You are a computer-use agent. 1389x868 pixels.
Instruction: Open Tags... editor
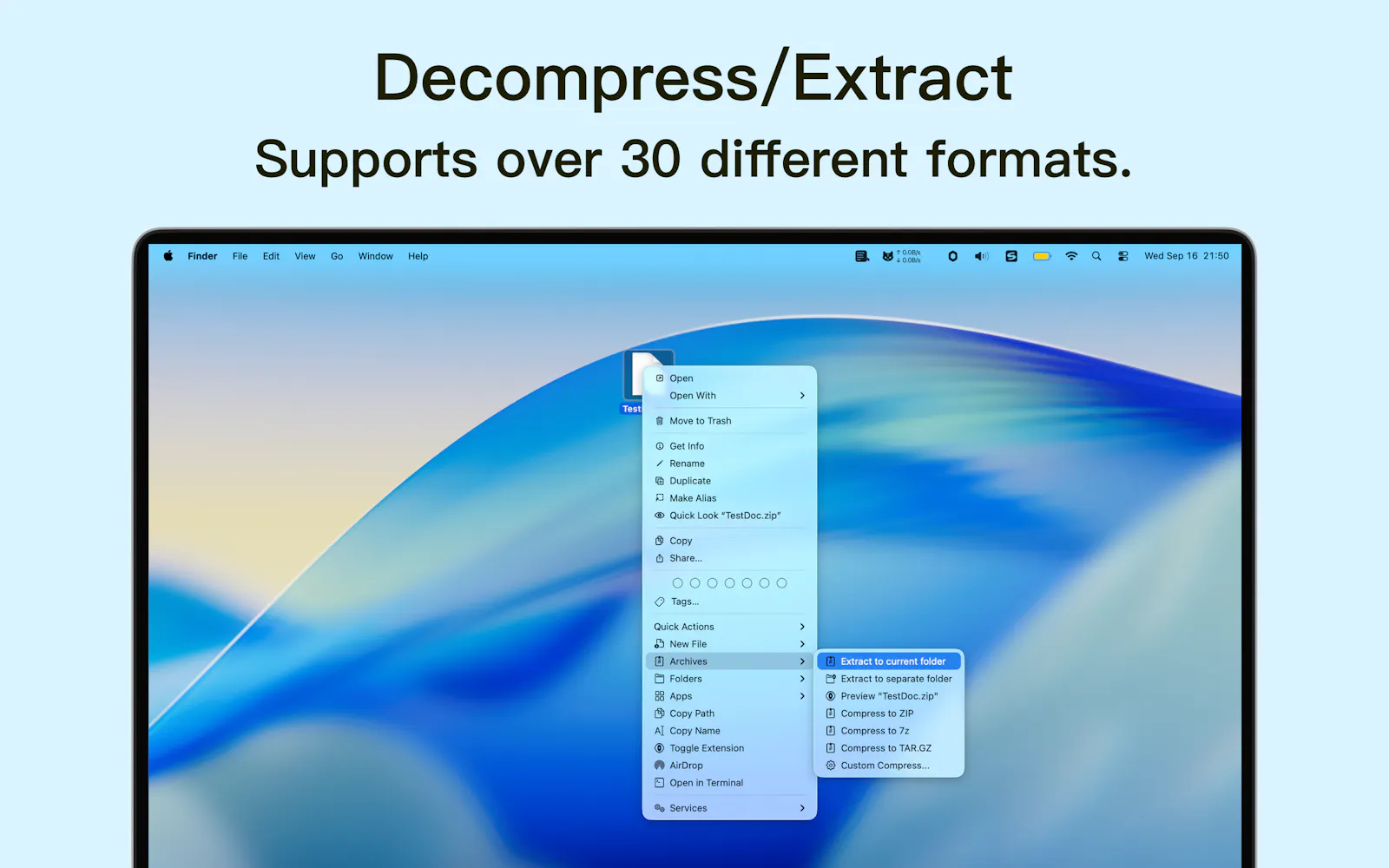coord(729,602)
